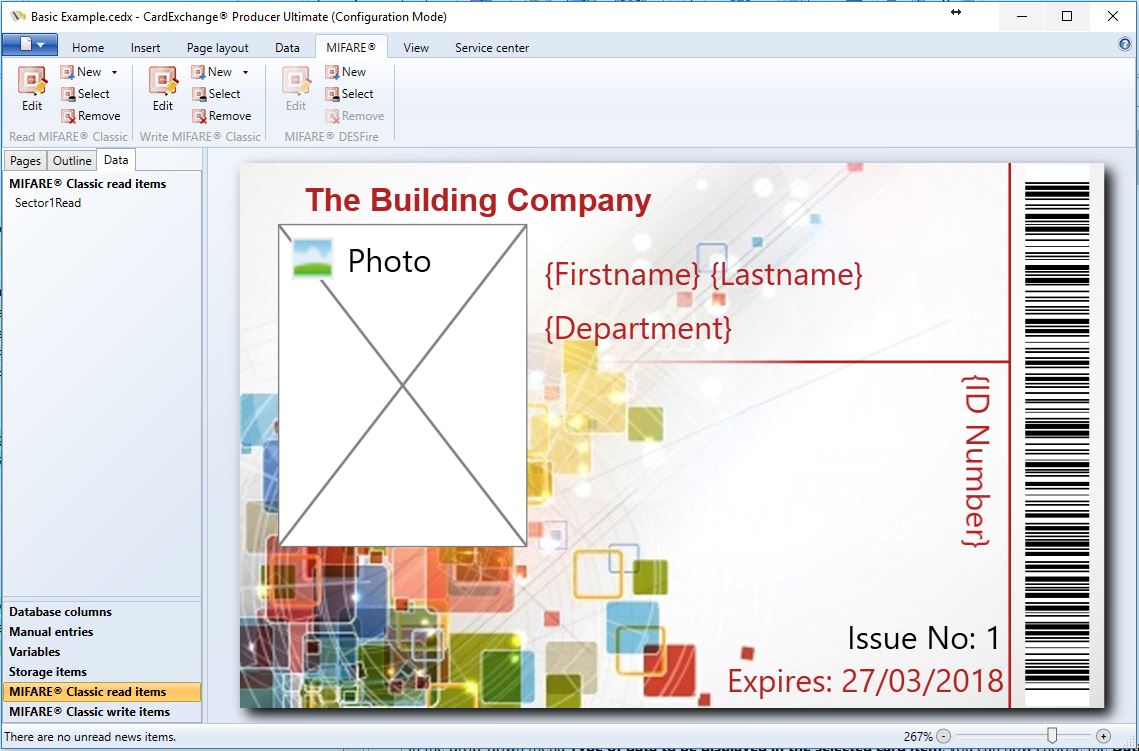Click Edit in the Write MIFARE Classic group
Screen dimensions: 1139x751
click(163, 89)
